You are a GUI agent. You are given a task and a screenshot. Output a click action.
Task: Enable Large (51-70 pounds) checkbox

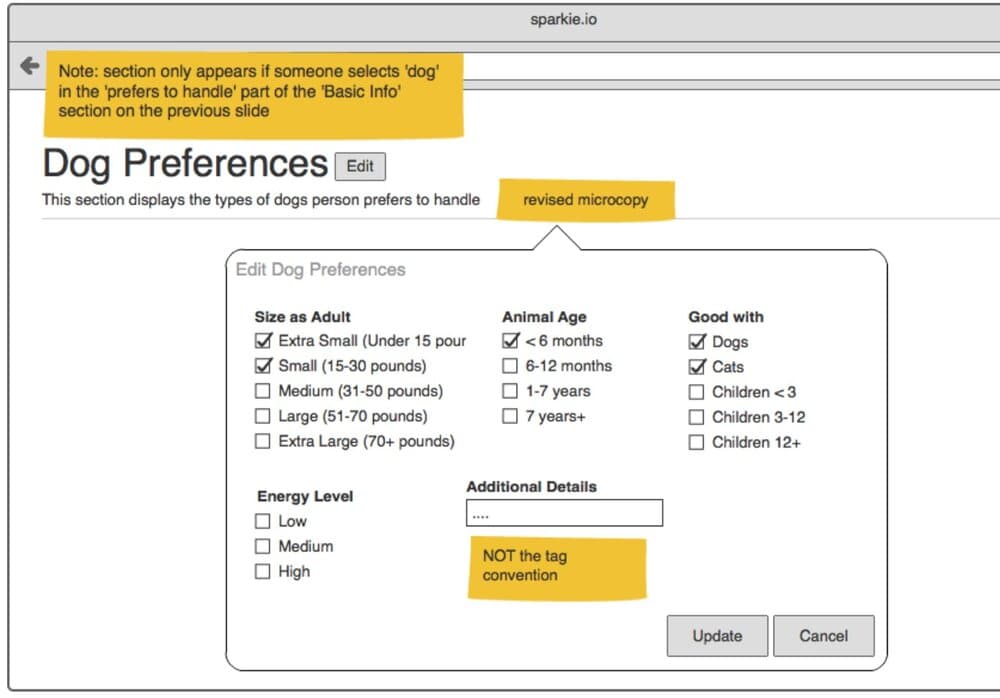click(x=263, y=416)
